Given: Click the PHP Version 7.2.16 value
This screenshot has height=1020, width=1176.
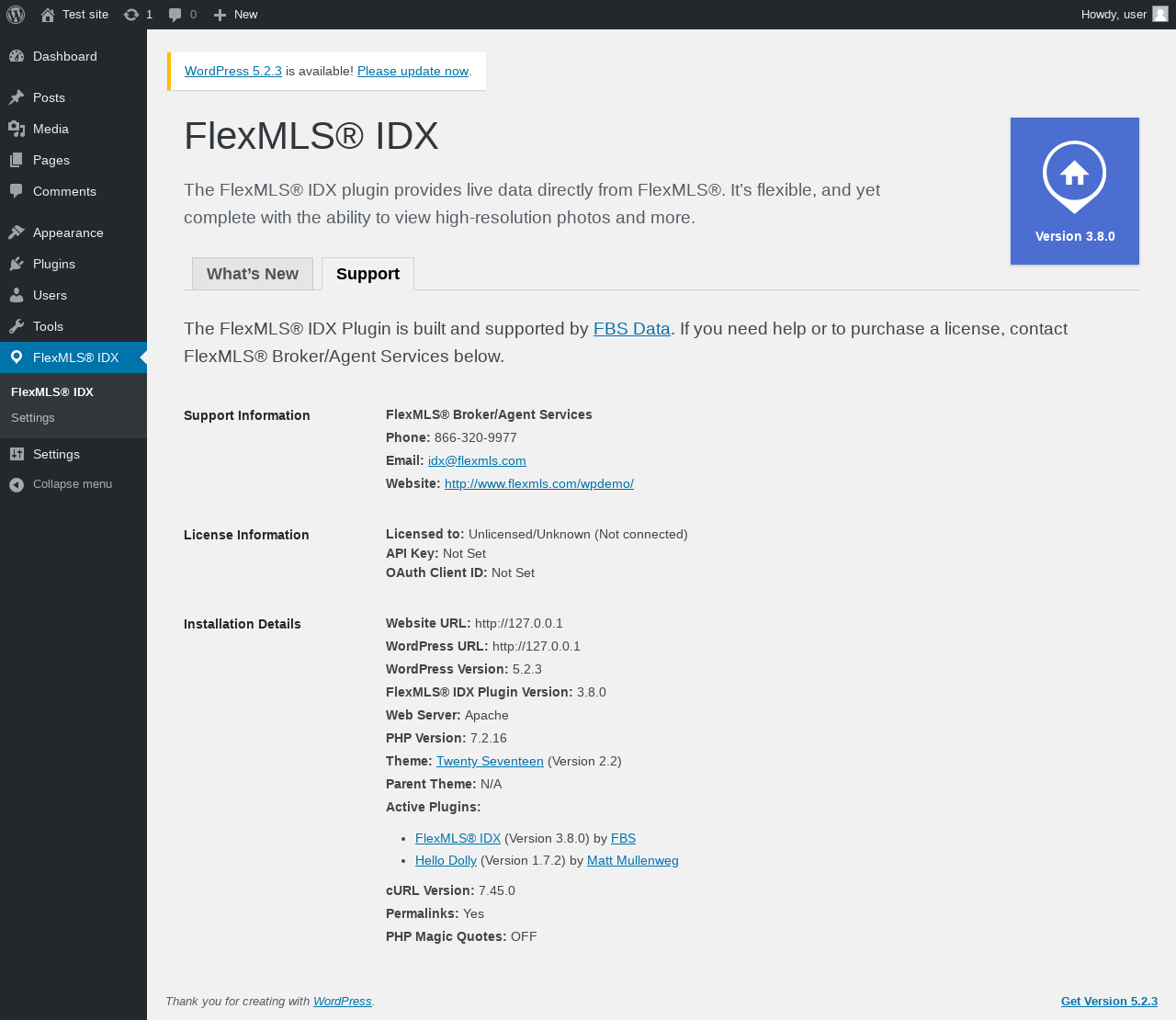Looking at the screenshot, I should (489, 738).
